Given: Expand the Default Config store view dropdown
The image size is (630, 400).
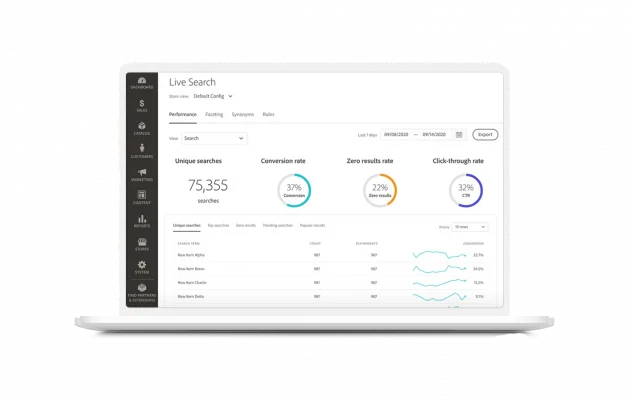Looking at the screenshot, I should pos(213,96).
